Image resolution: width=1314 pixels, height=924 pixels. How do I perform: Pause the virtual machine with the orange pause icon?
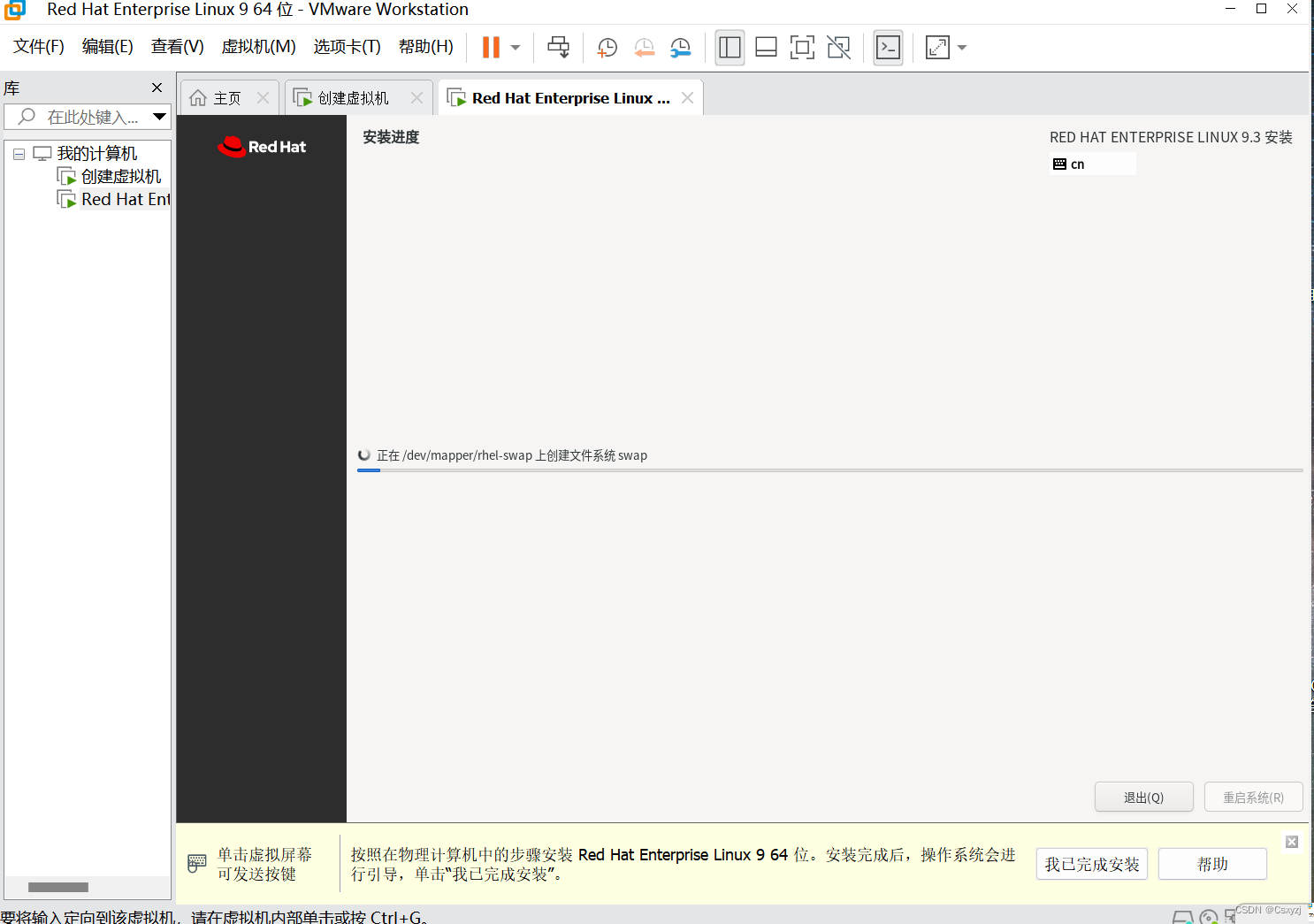tap(491, 47)
